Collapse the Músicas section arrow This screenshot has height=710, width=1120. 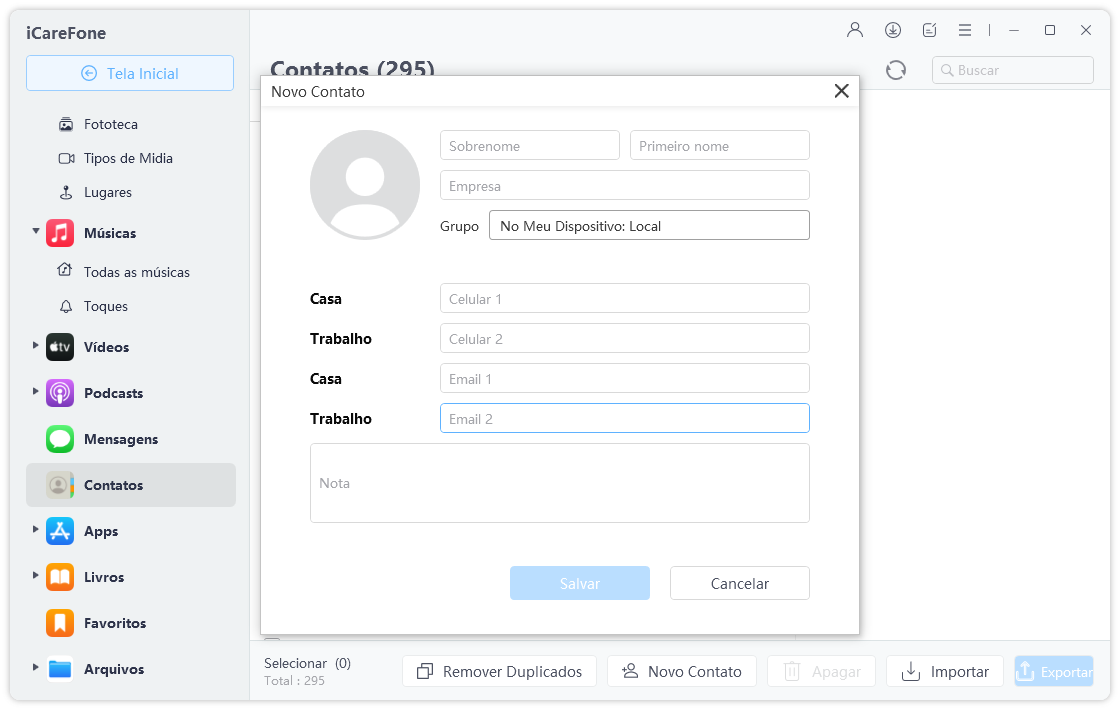[36, 231]
